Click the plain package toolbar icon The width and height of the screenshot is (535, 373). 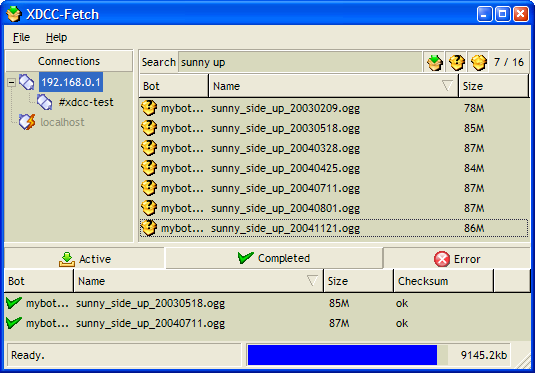pos(478,62)
